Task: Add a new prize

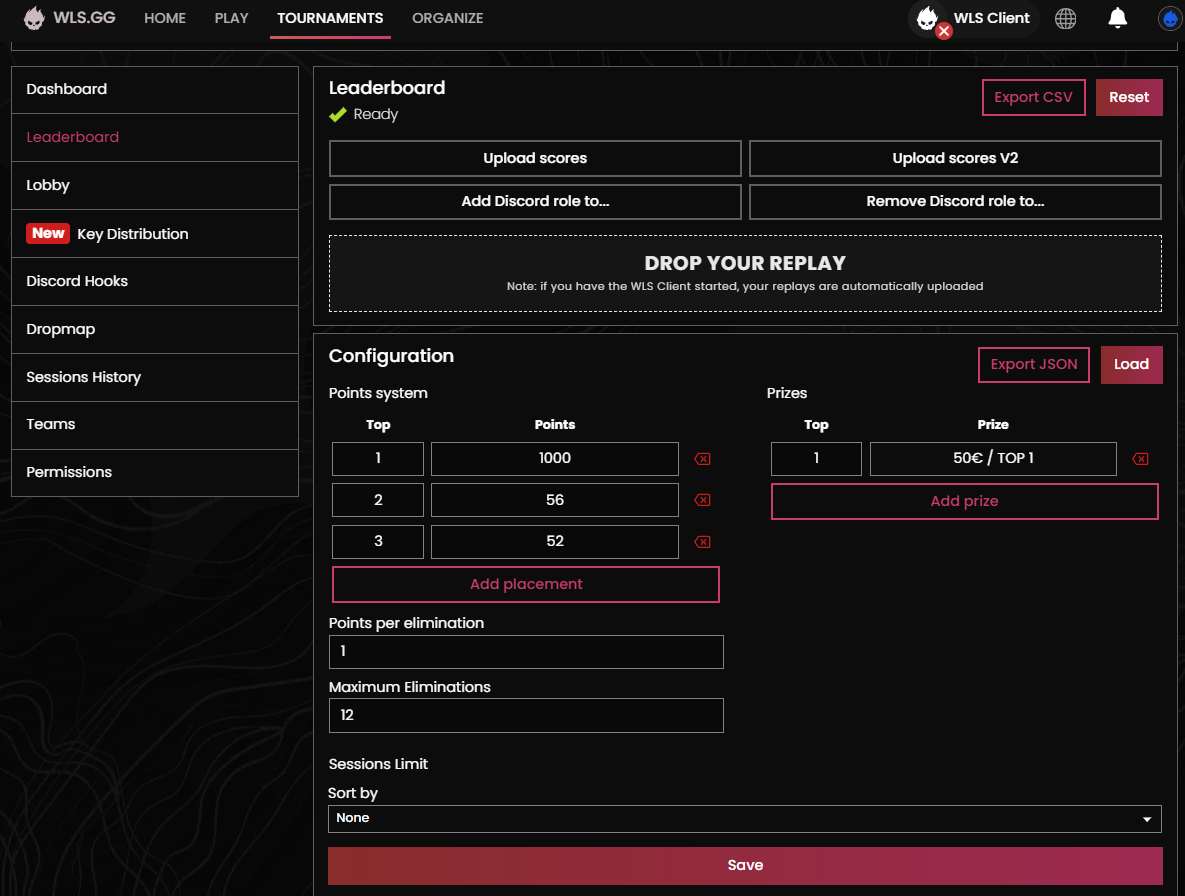Action: (964, 501)
